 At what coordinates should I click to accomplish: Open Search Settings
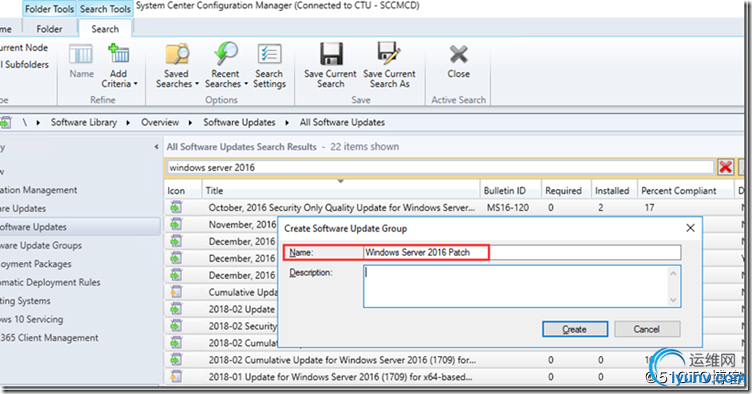269,66
